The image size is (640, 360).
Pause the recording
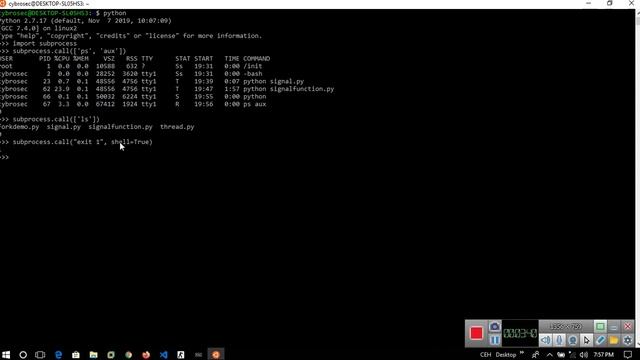click(x=495, y=340)
